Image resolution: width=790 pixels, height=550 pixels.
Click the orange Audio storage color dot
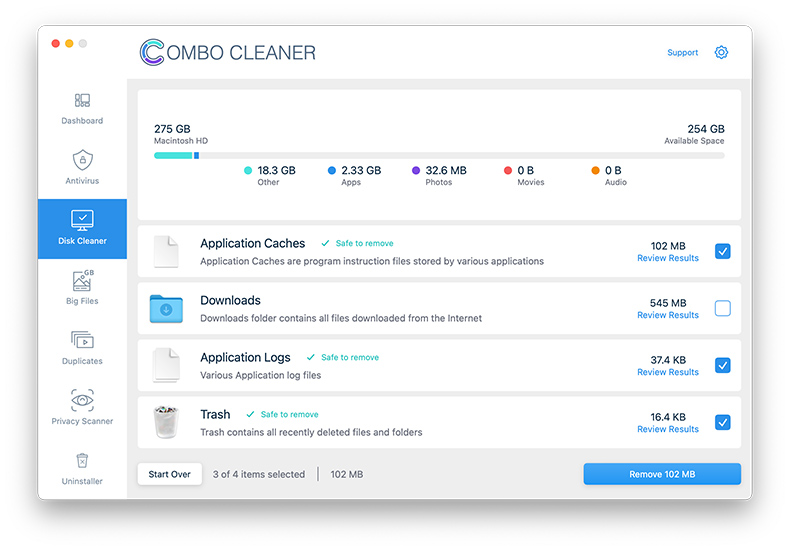[596, 170]
